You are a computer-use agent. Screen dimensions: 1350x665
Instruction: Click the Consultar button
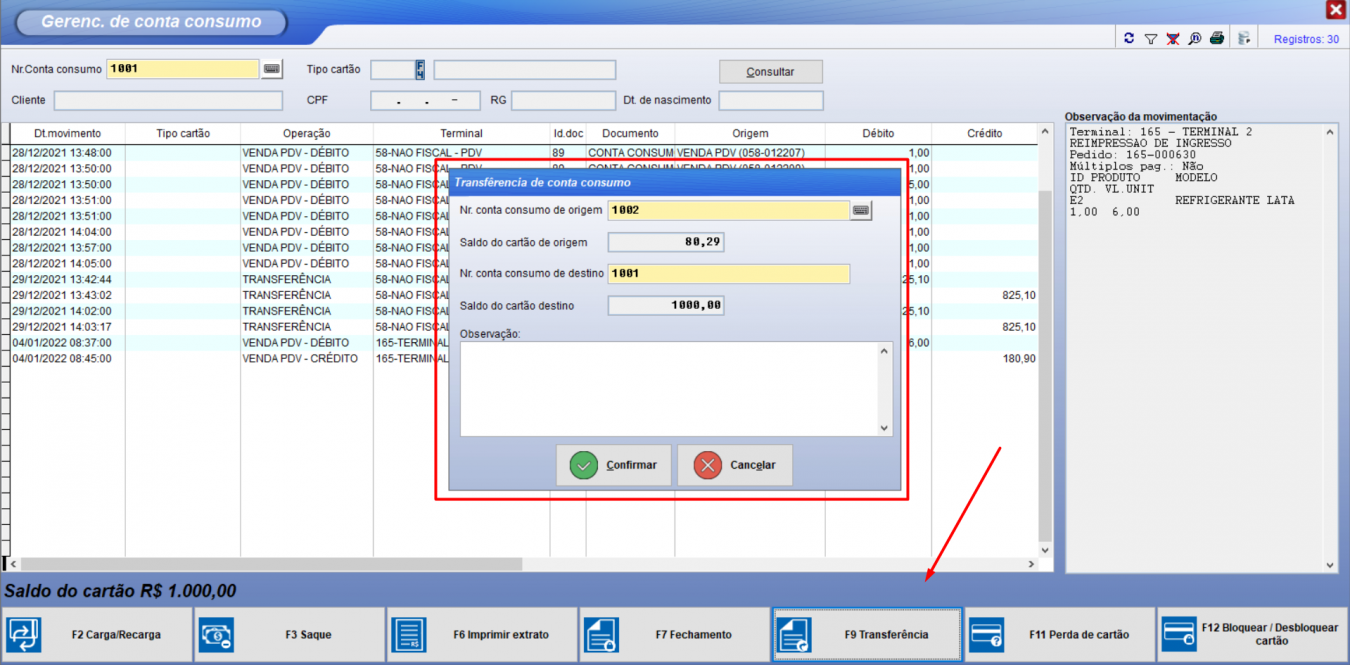coord(770,72)
